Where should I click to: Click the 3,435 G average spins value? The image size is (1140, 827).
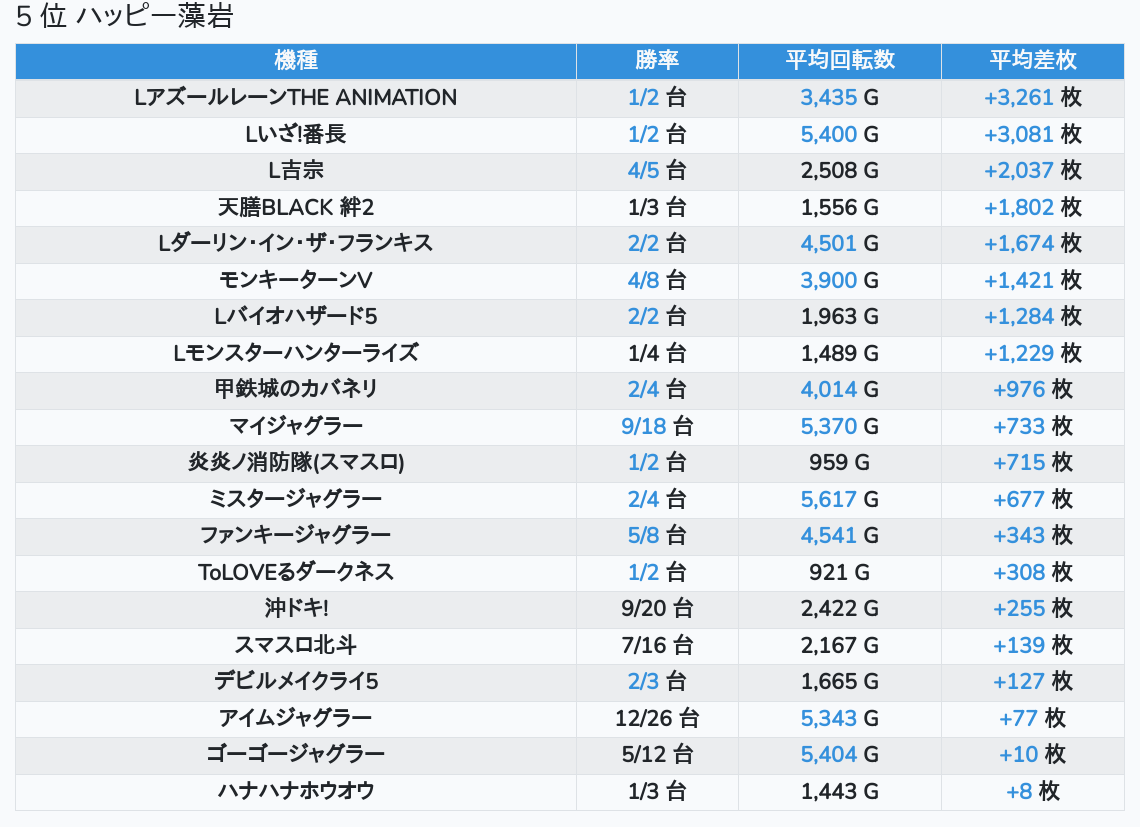(x=840, y=97)
